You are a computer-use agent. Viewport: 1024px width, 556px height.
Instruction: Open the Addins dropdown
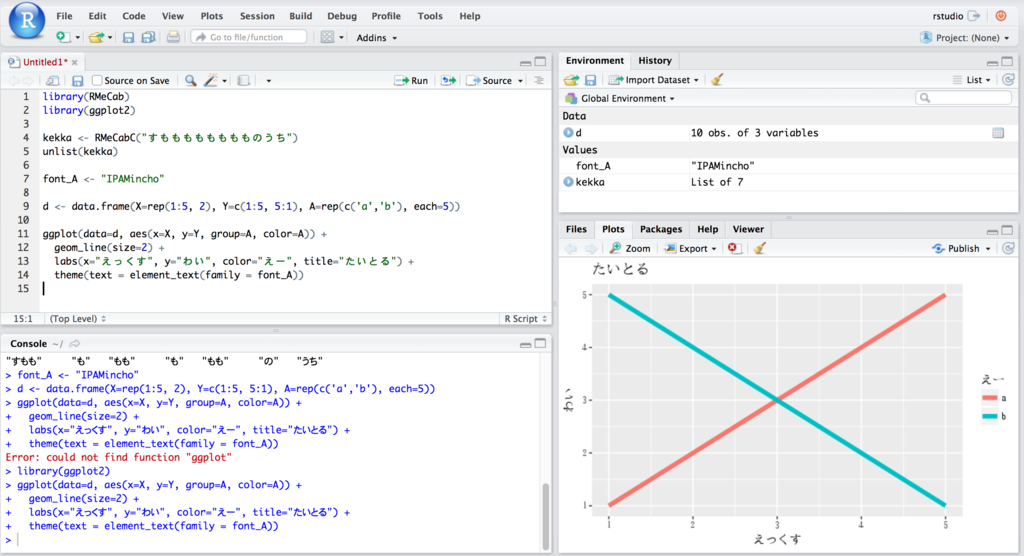[376, 38]
